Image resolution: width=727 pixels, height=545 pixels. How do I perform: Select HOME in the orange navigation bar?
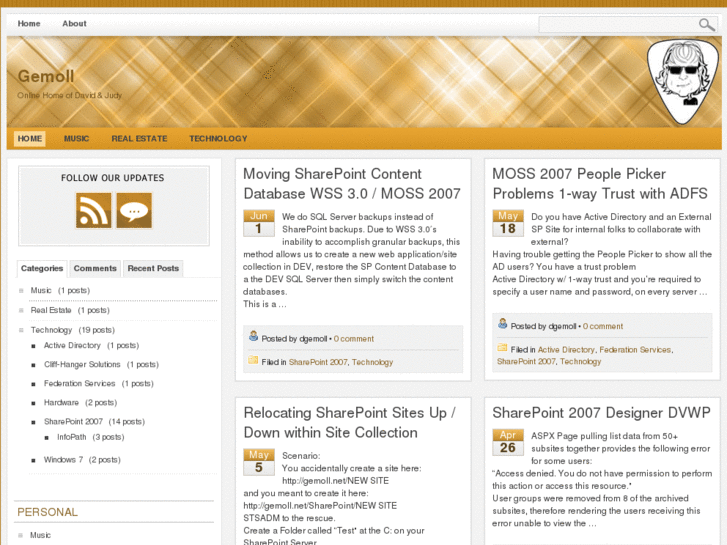tap(30, 139)
